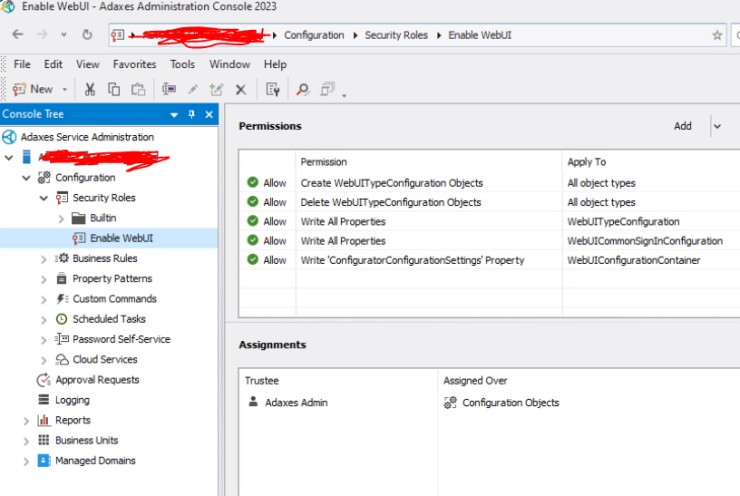Expand the Scheduled Tasks node

pyautogui.click(x=43, y=320)
